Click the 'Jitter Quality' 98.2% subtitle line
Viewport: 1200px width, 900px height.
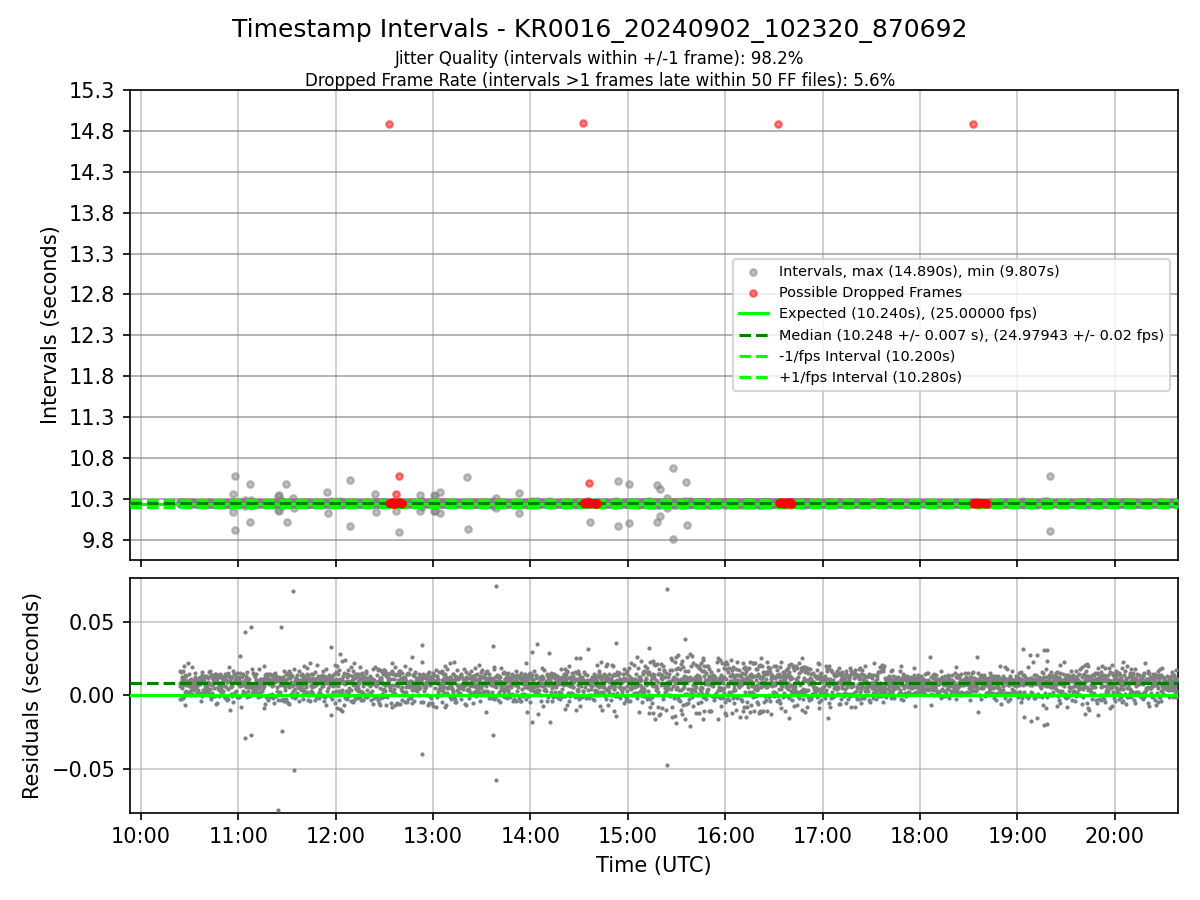[599, 58]
